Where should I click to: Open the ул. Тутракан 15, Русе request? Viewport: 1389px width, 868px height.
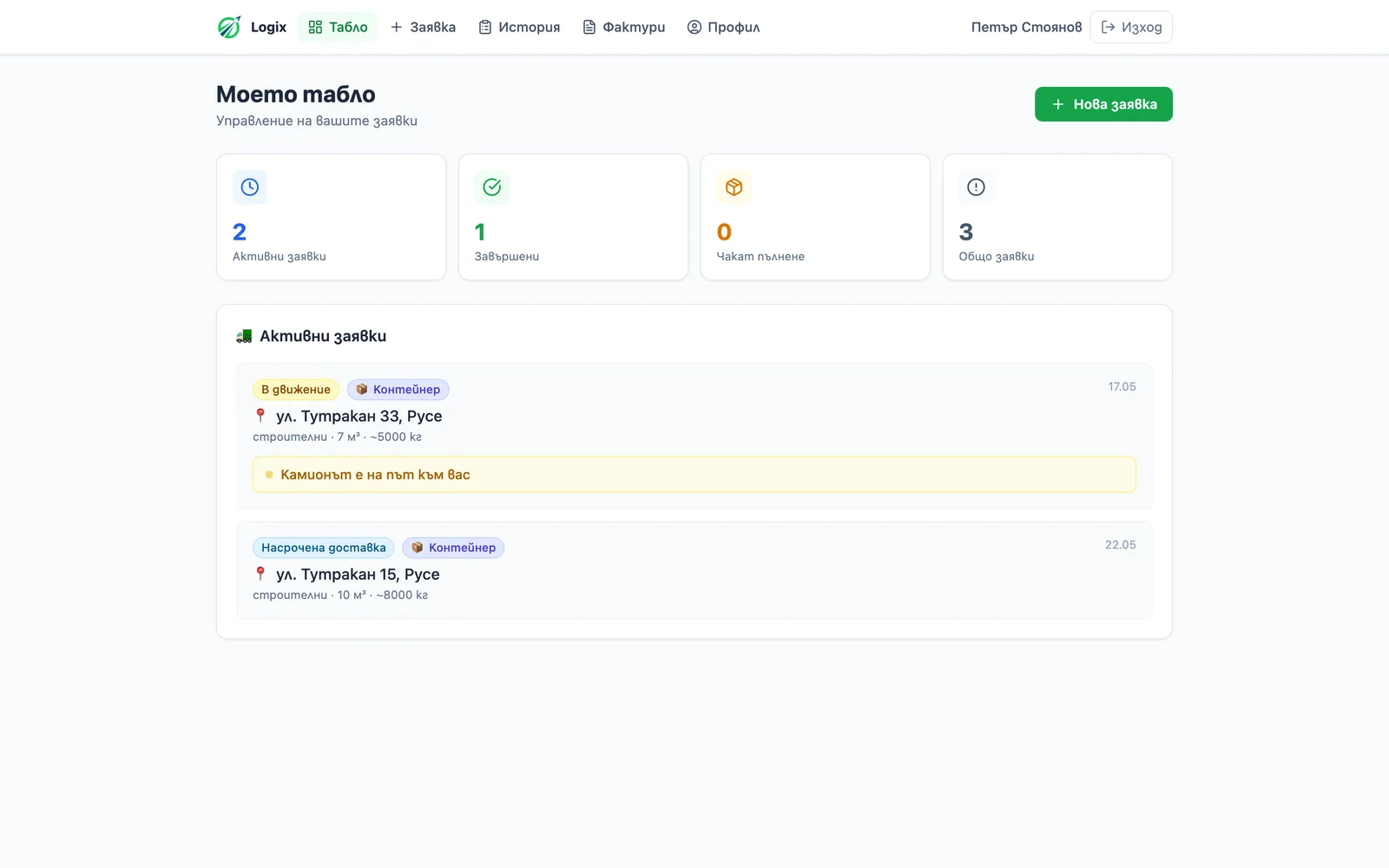pos(694,570)
